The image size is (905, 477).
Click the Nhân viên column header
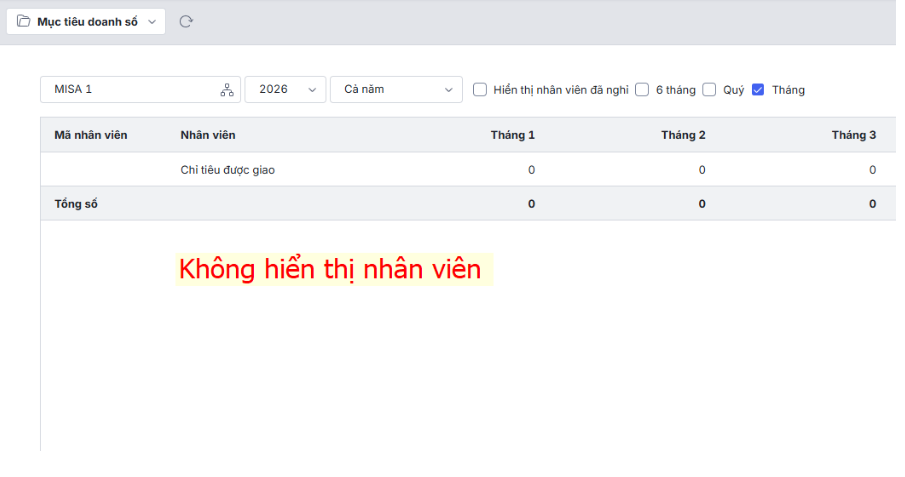[x=208, y=135]
